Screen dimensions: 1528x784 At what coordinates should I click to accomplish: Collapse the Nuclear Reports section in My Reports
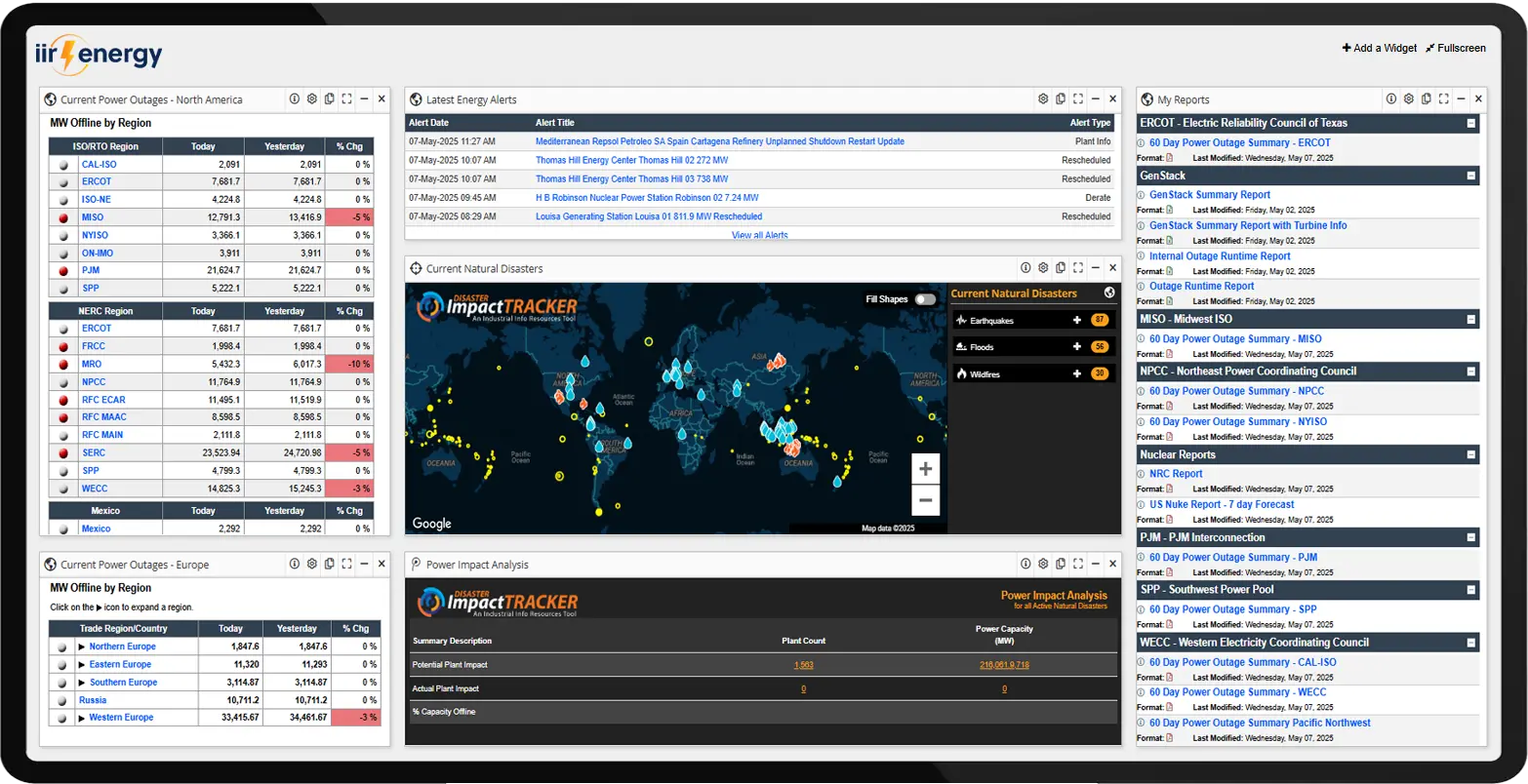[x=1471, y=454]
